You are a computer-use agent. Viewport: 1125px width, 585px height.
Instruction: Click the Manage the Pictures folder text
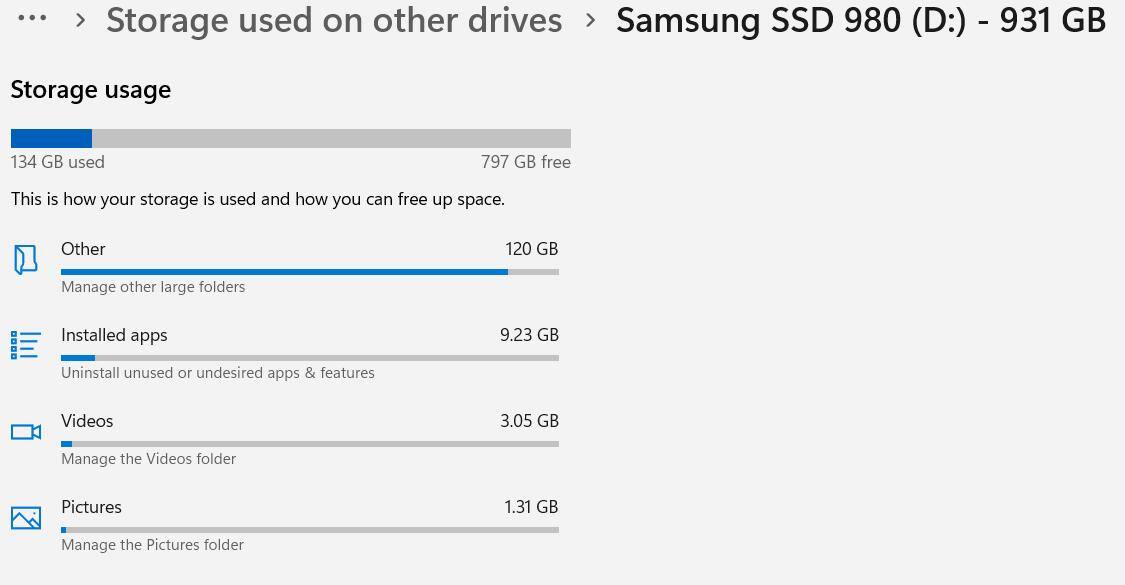pos(152,545)
